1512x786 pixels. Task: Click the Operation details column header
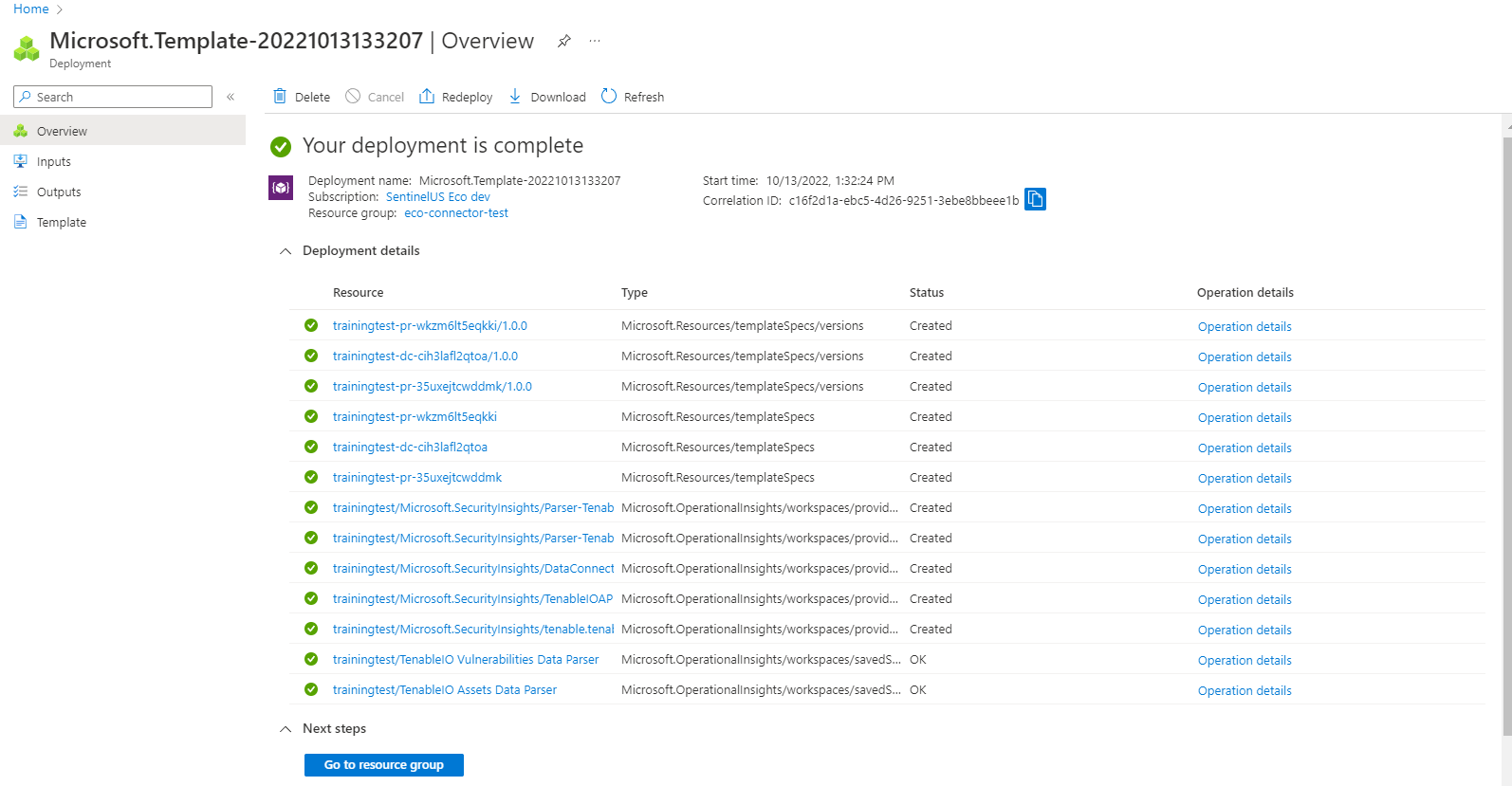pyautogui.click(x=1245, y=292)
